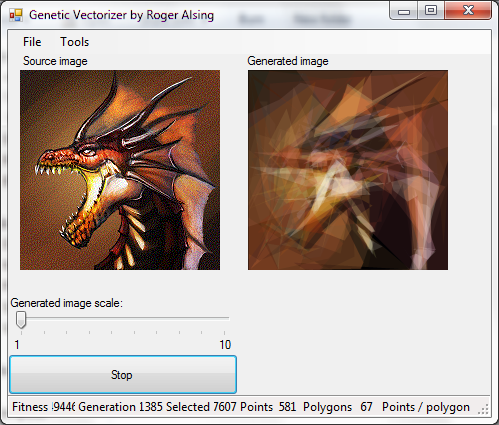Click the generated polygon dragon image

348,170
